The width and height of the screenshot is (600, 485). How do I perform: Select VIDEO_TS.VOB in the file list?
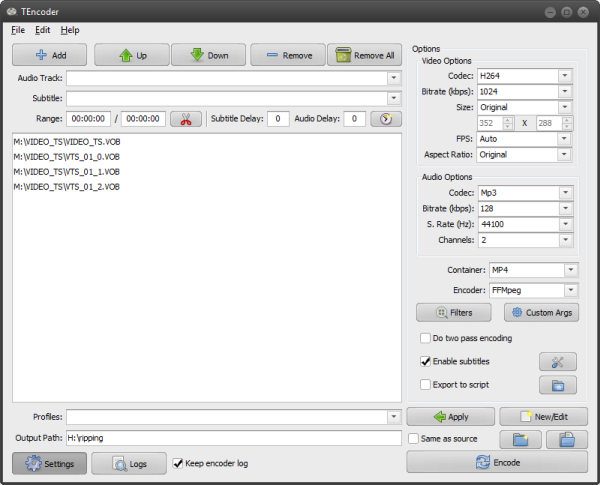tap(67, 142)
